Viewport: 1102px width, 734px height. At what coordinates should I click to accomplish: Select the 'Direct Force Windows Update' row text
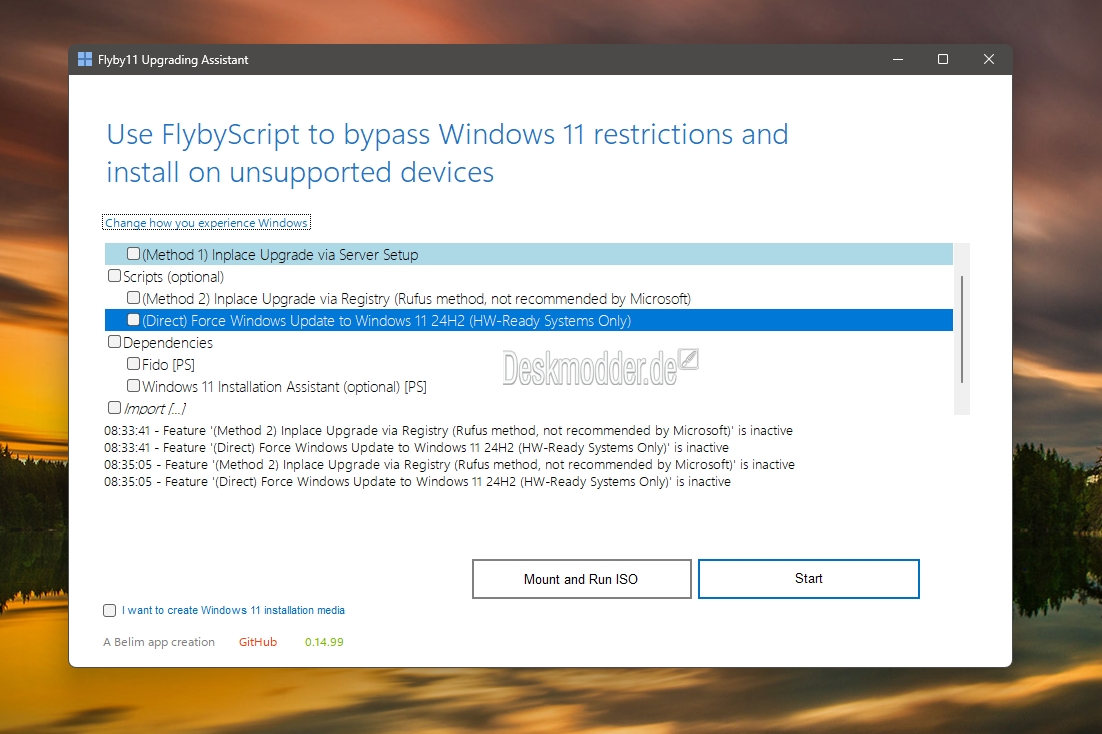[x=387, y=321]
